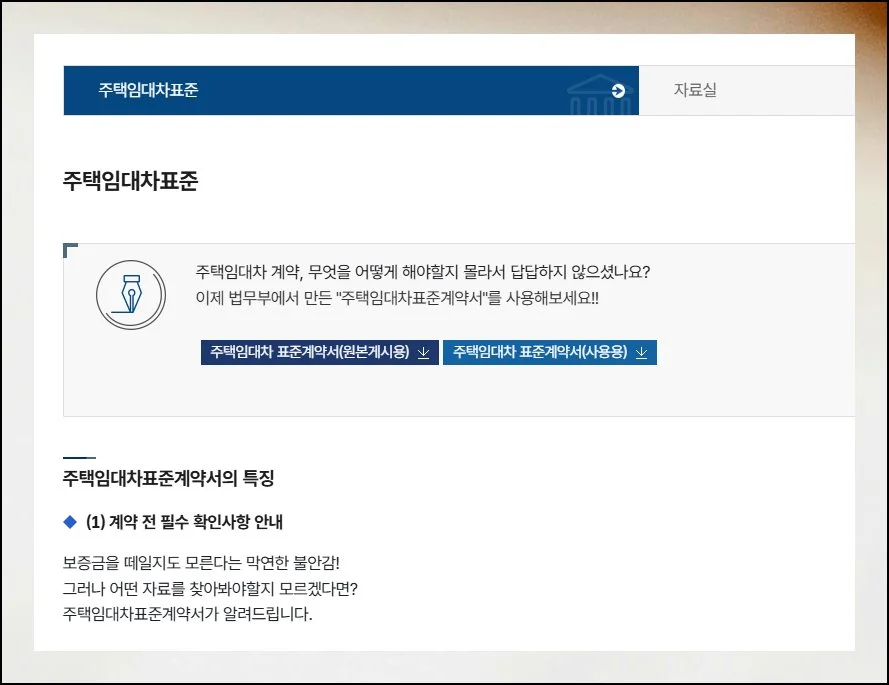Click the corner bracket mark on the info box
This screenshot has width=889, height=685.
[70, 250]
